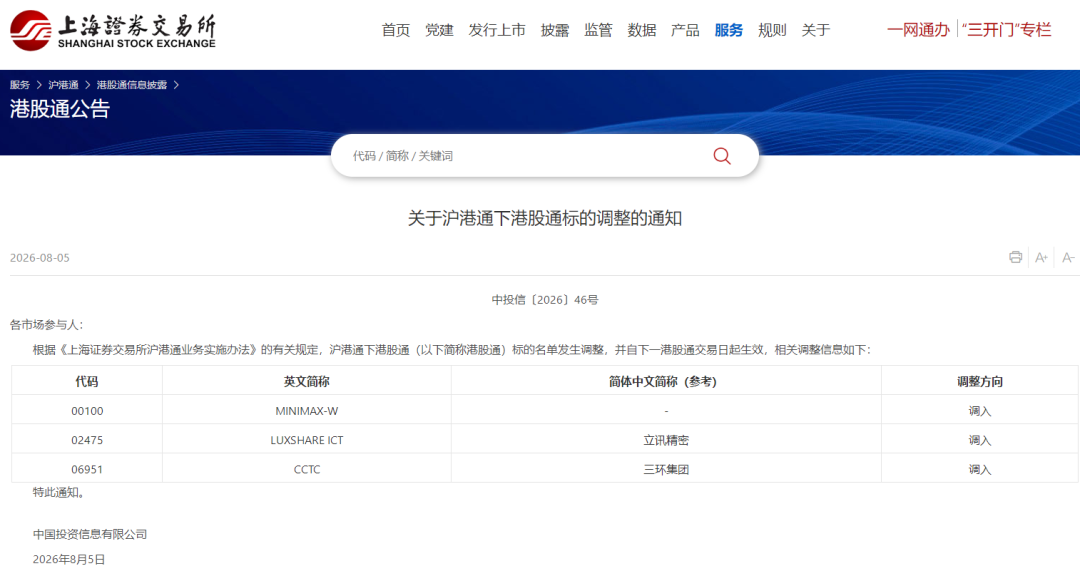
Task: Click the red search magnifier icon
Action: coord(722,156)
